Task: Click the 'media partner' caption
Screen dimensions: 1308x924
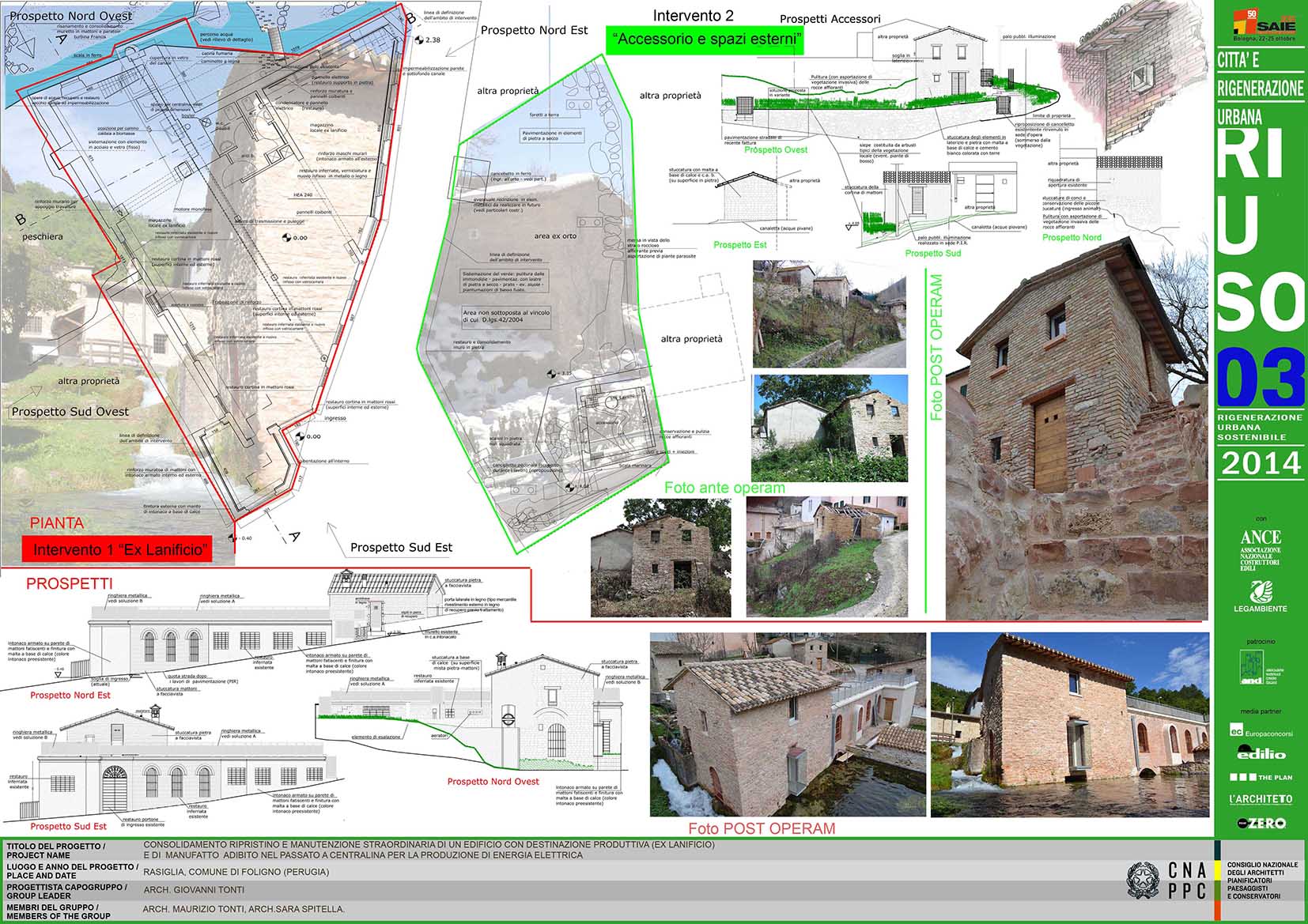Action: coord(1261,711)
